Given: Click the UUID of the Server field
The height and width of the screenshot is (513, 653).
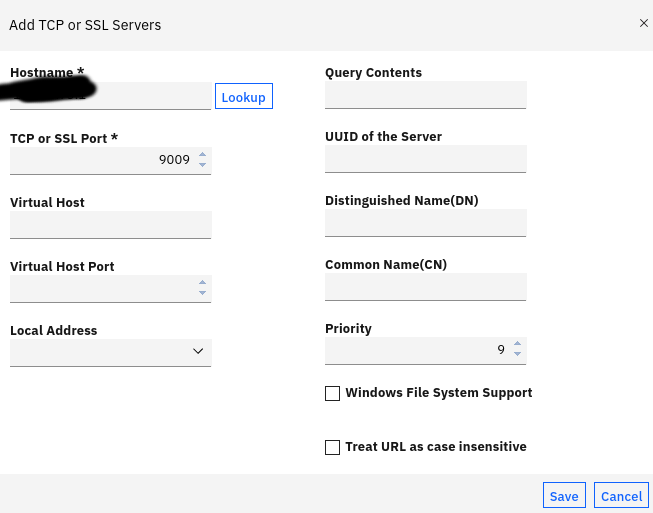Looking at the screenshot, I should (x=425, y=159).
